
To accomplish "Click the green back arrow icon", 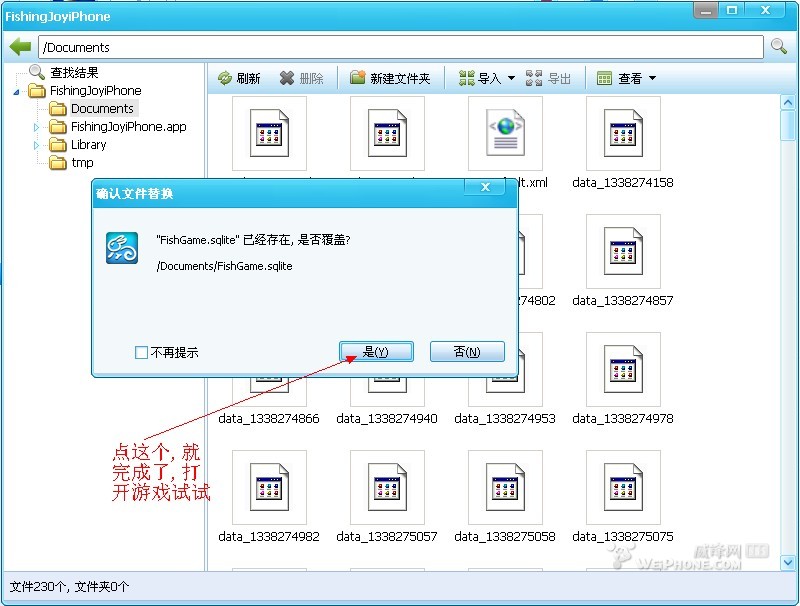I will [x=20, y=47].
